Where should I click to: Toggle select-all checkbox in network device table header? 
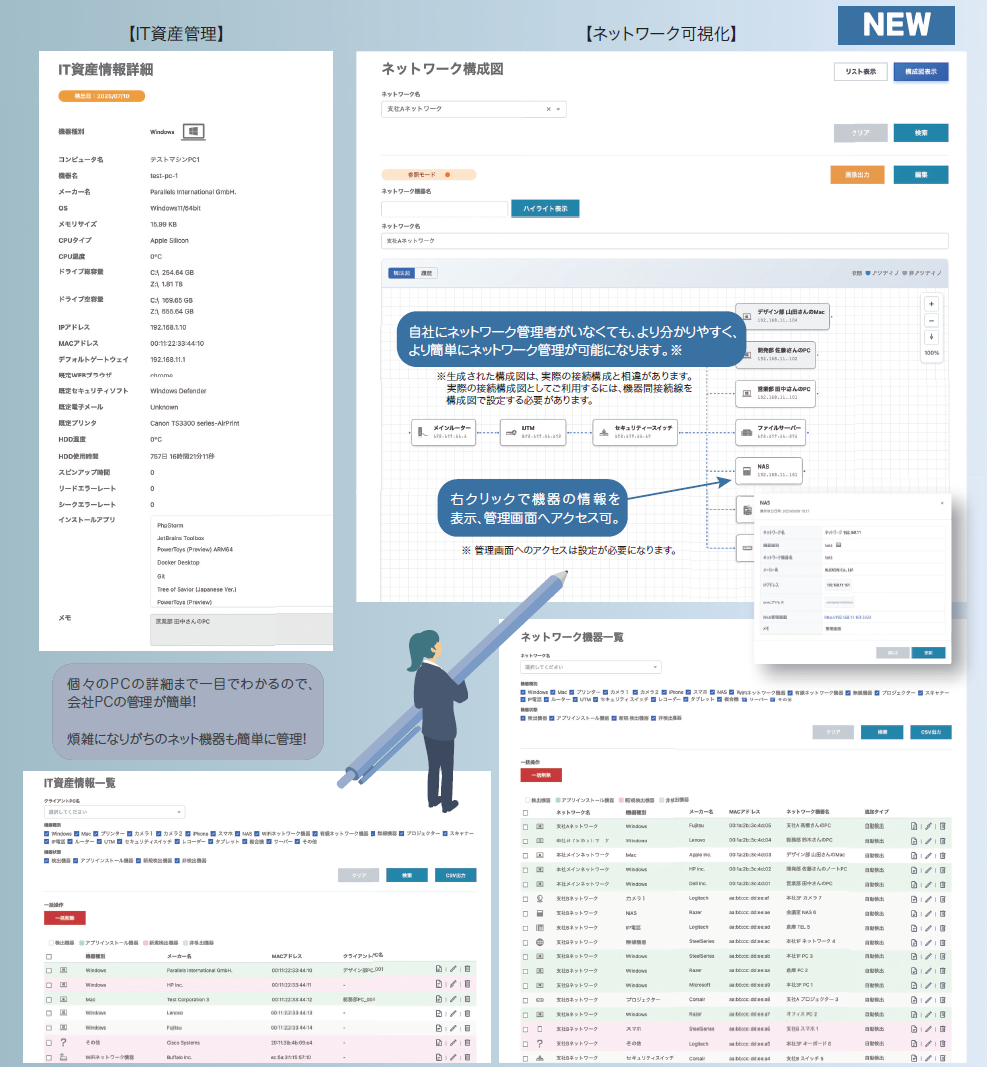(x=526, y=812)
